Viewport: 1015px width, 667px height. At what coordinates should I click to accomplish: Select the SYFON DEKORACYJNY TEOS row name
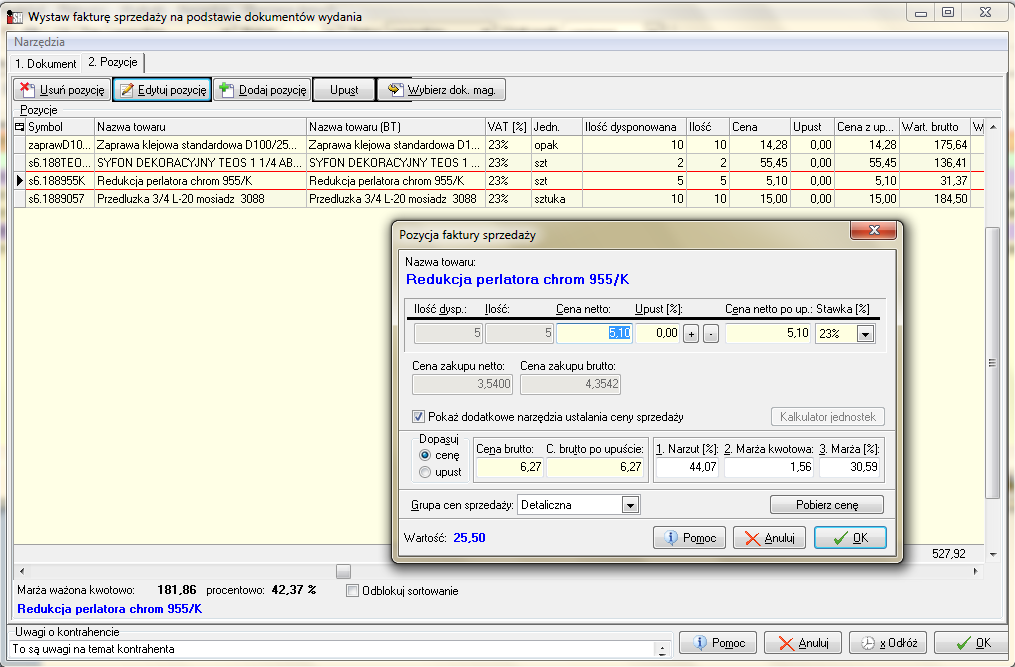pos(200,163)
